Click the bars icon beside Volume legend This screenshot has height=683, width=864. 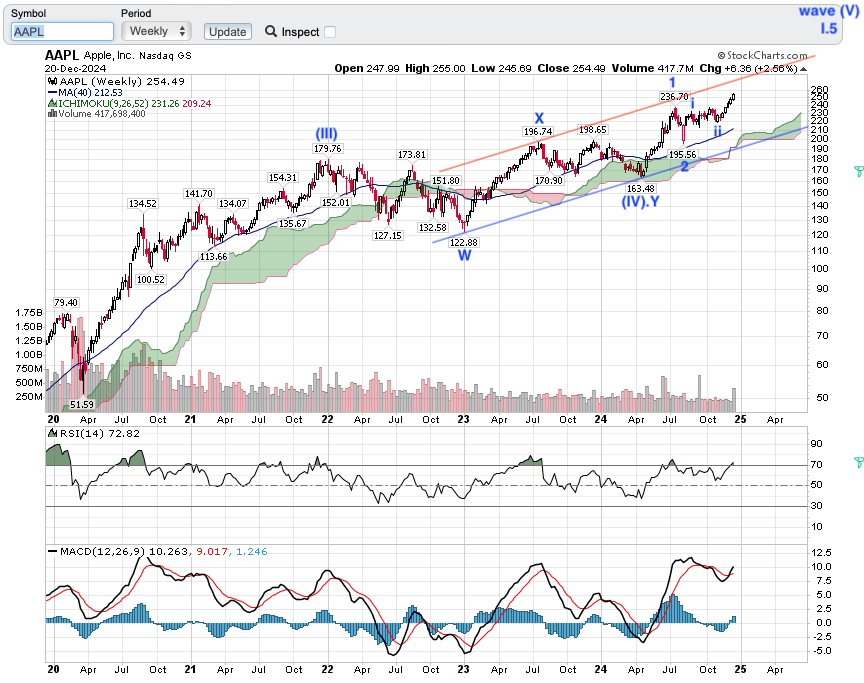pos(52,113)
